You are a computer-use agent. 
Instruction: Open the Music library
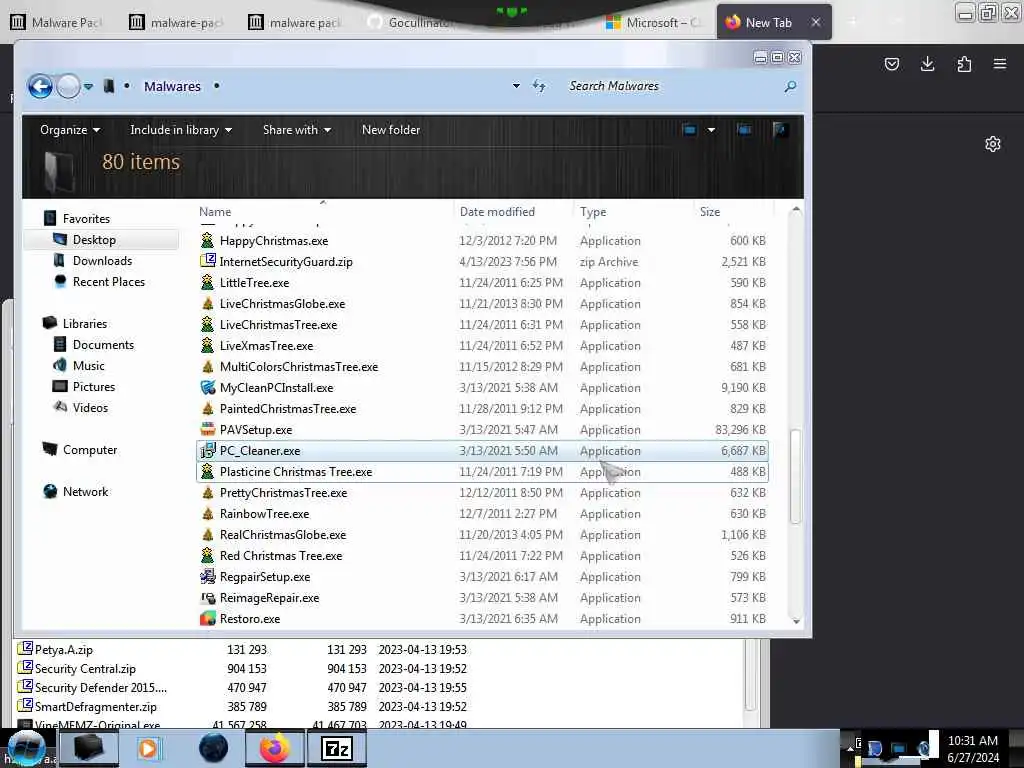88,366
